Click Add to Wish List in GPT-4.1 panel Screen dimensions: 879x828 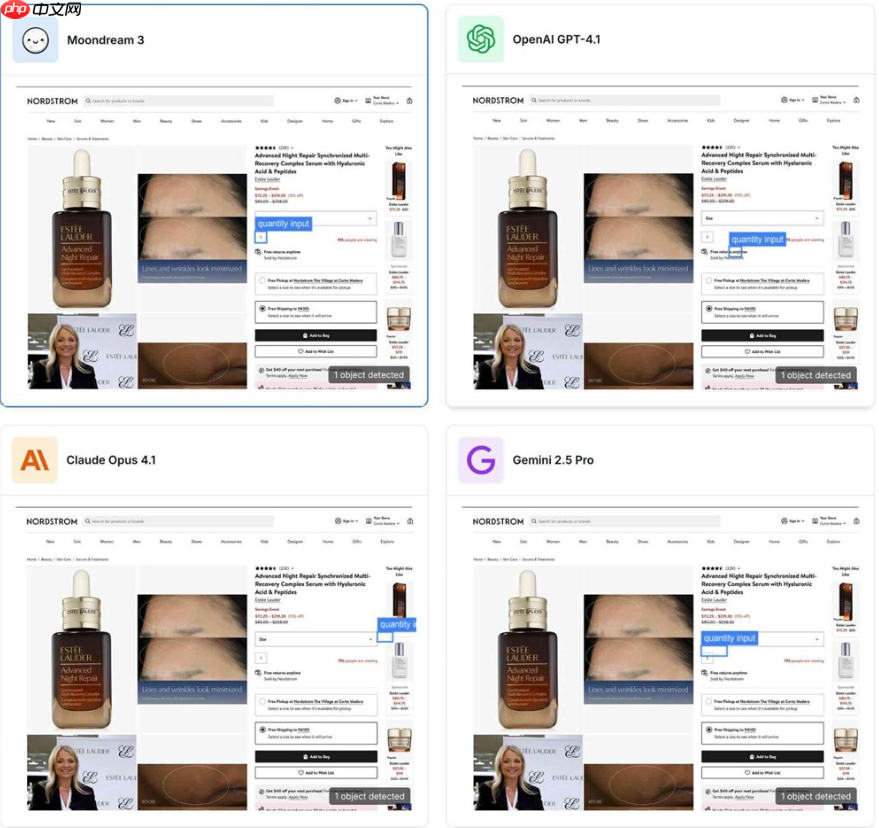click(762, 351)
